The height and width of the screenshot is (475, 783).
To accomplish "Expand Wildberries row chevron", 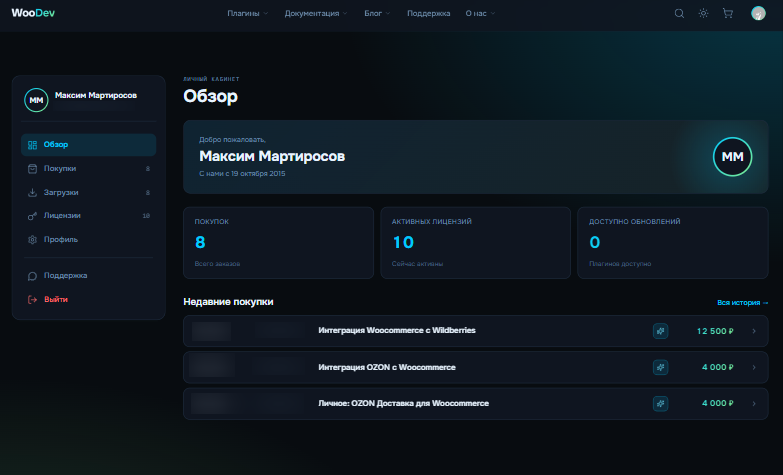I will (x=754, y=331).
